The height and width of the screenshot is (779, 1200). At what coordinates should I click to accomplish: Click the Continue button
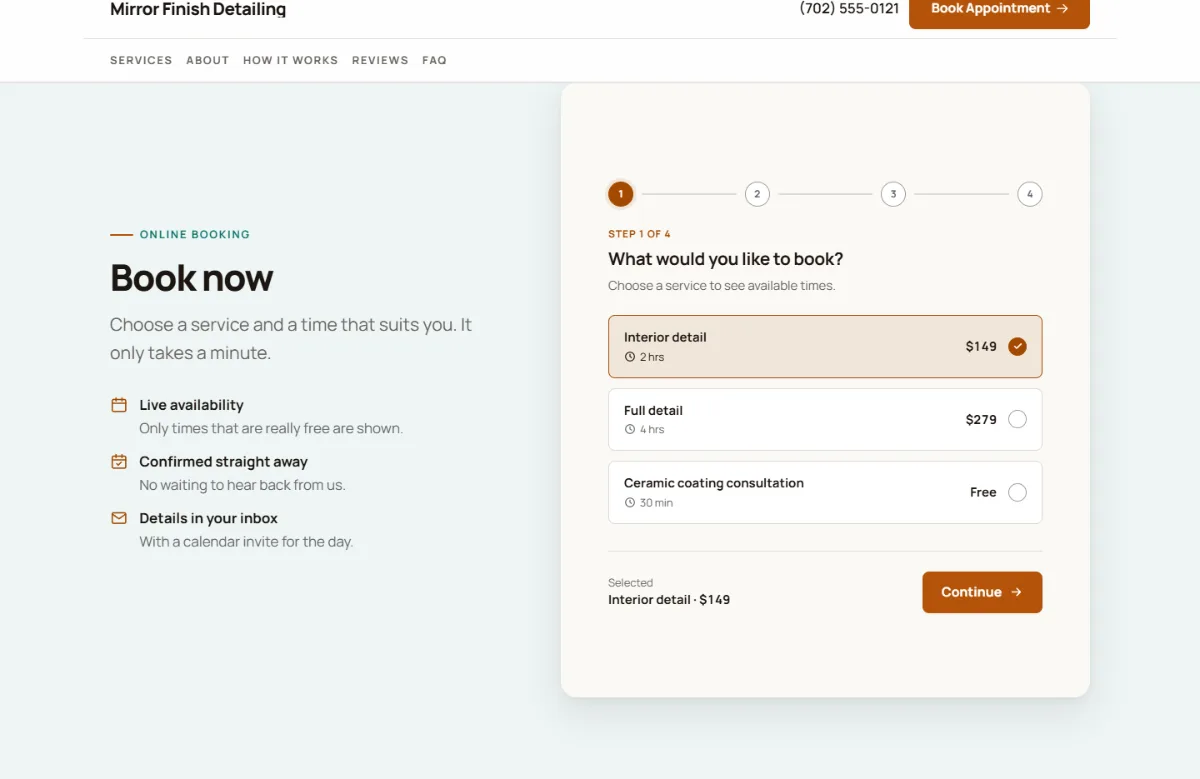(x=982, y=592)
